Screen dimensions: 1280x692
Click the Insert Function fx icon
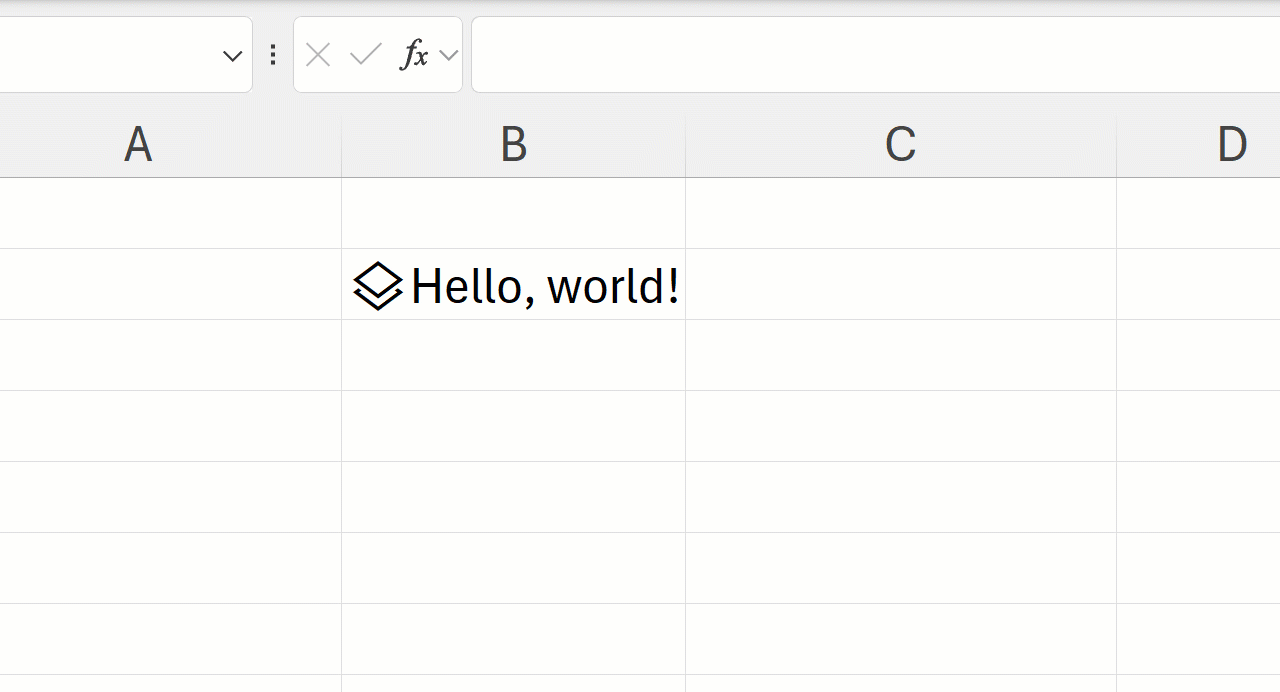413,55
